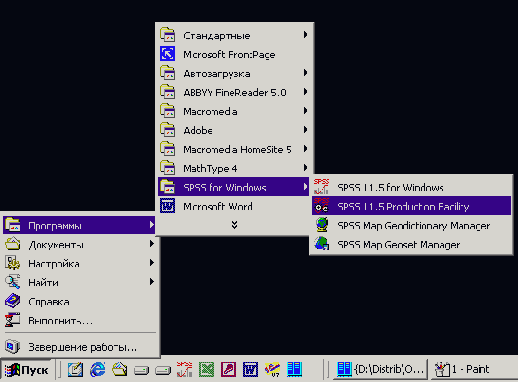Select SPSS for Windows menu text
The width and height of the screenshot is (518, 382).
tap(225, 187)
